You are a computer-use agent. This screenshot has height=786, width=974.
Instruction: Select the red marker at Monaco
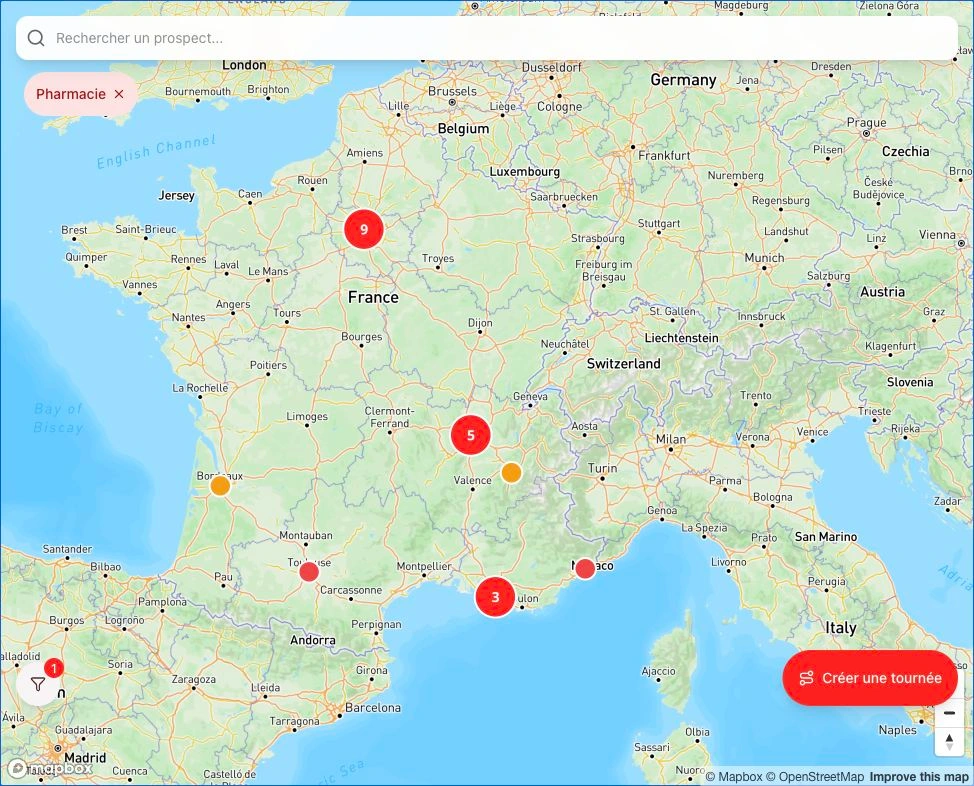585,569
